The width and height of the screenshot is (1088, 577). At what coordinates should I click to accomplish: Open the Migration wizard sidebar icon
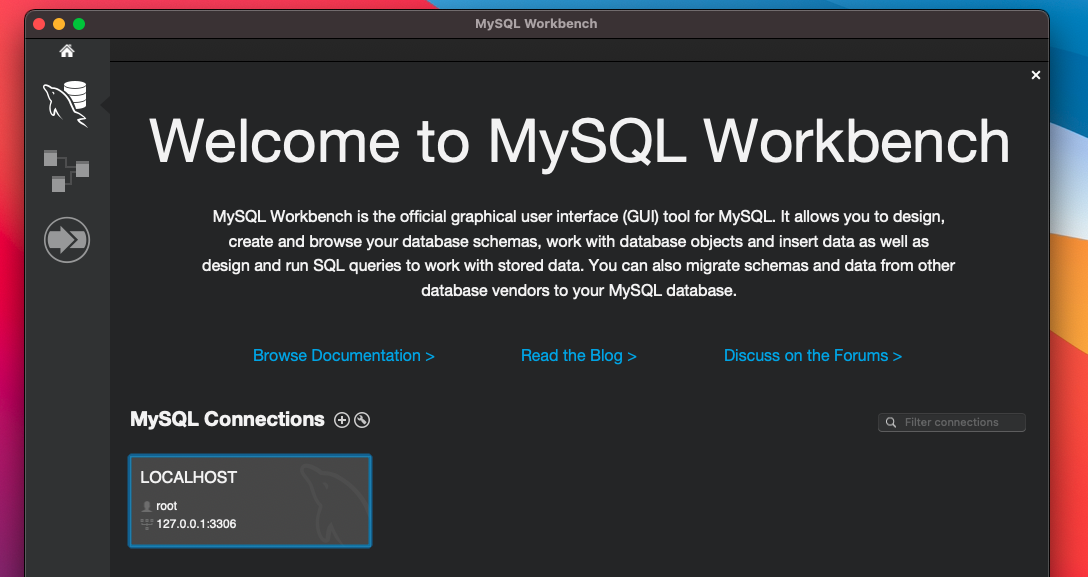tap(67, 240)
